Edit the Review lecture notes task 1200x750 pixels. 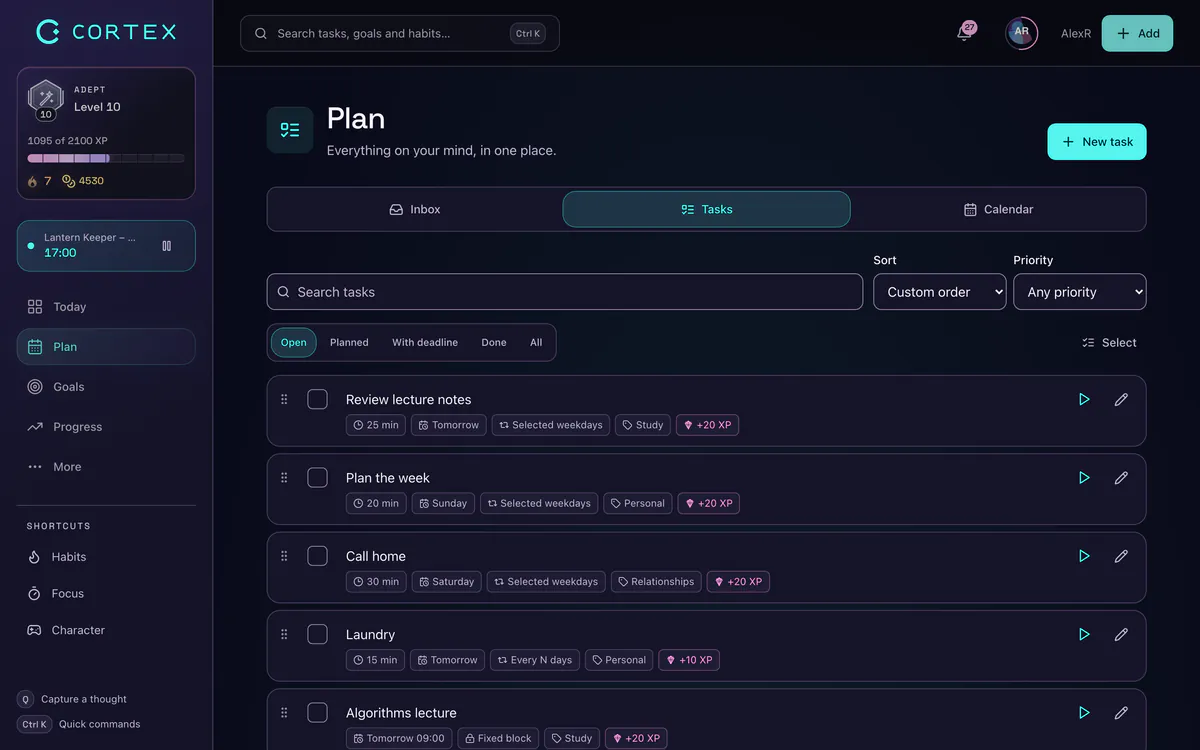pos(1121,399)
